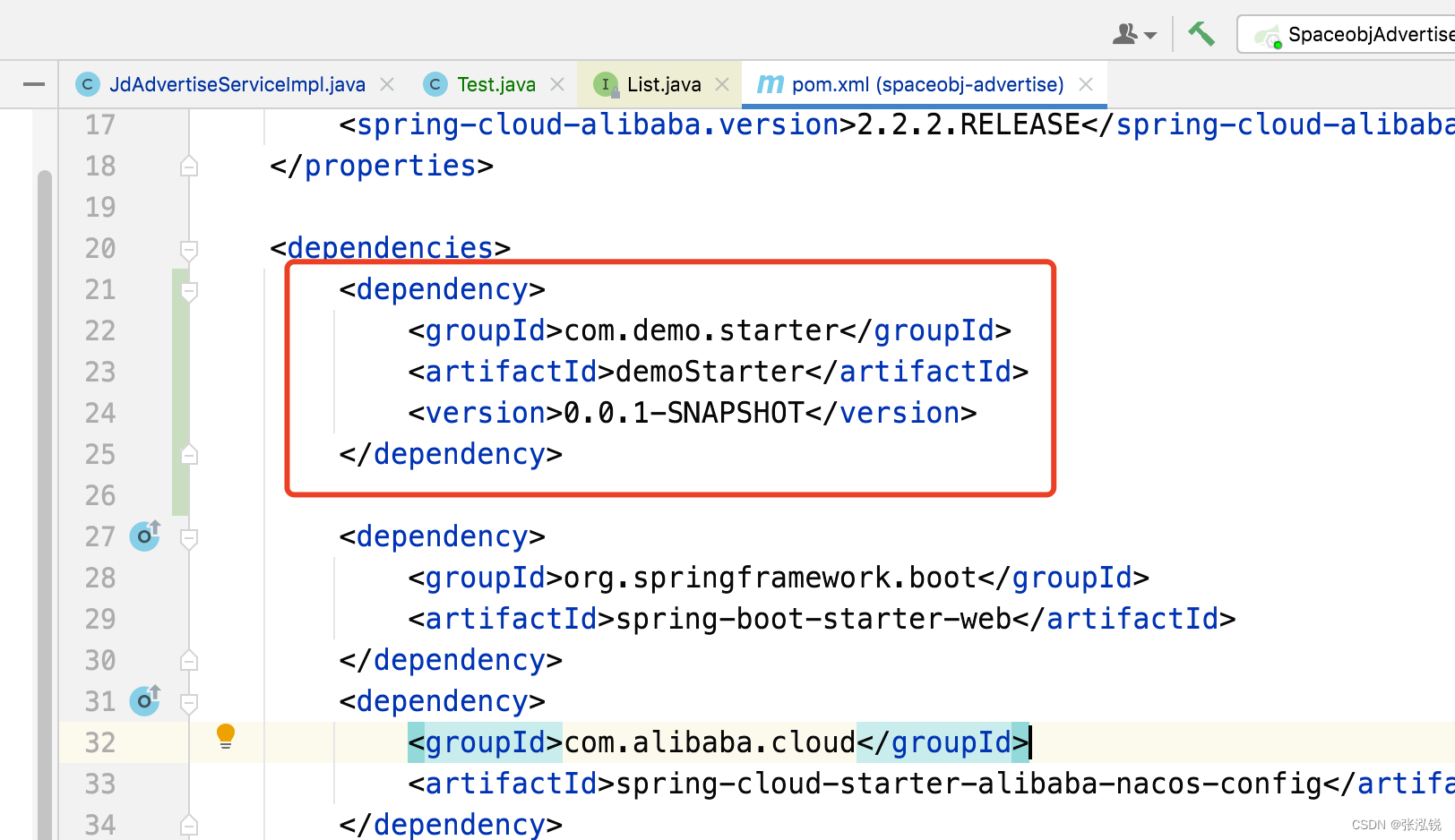Viewport: 1455px width, 840px height.
Task: Click the yellow lightbulb intention icon at line 32
Action: pos(226,736)
